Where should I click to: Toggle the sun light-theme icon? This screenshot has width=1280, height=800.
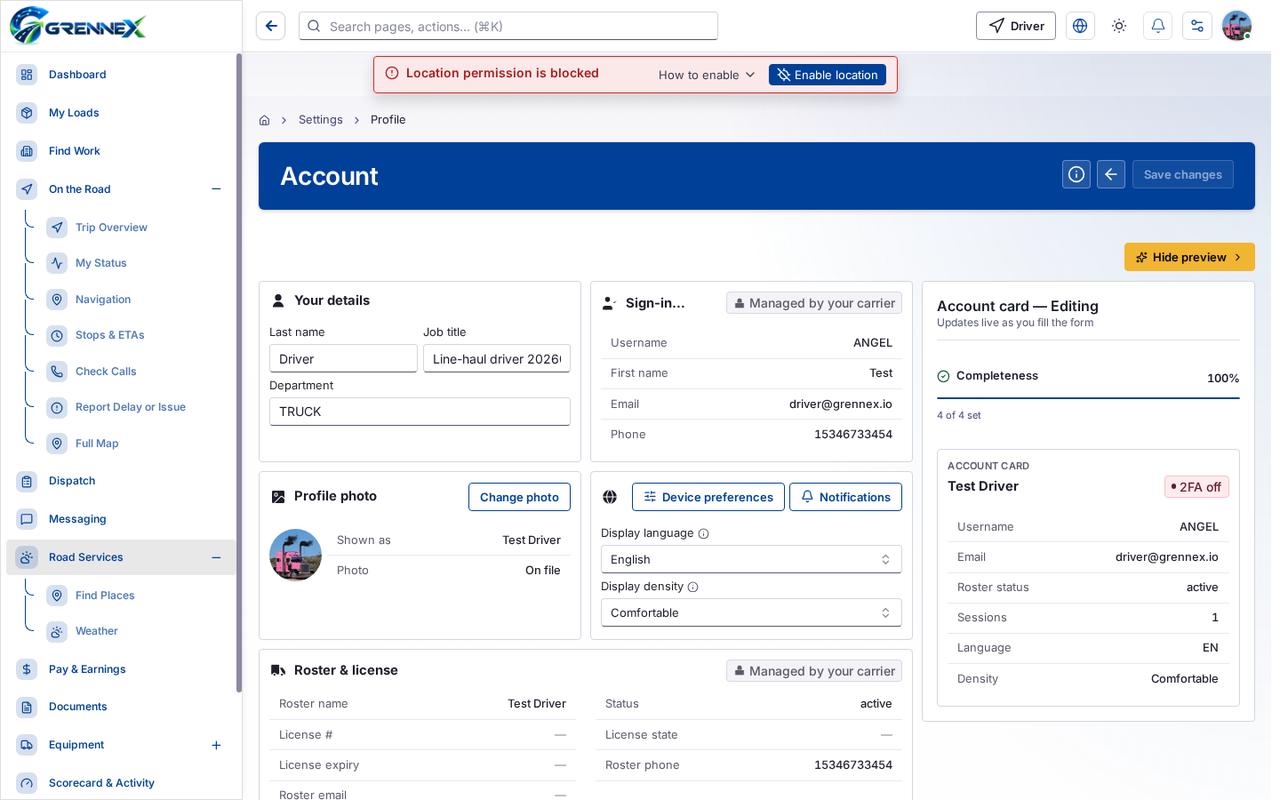[1119, 26]
